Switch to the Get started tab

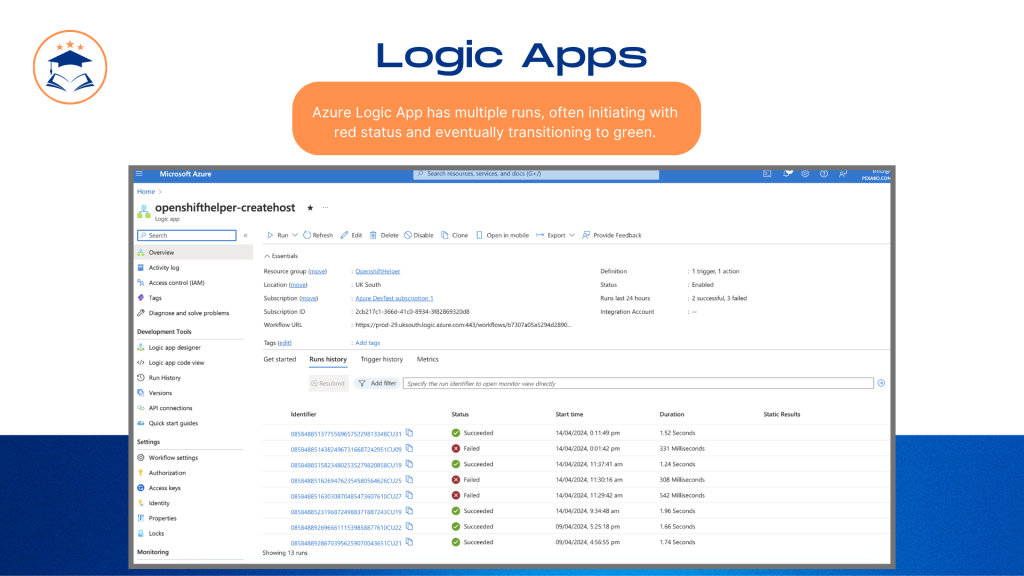click(280, 359)
